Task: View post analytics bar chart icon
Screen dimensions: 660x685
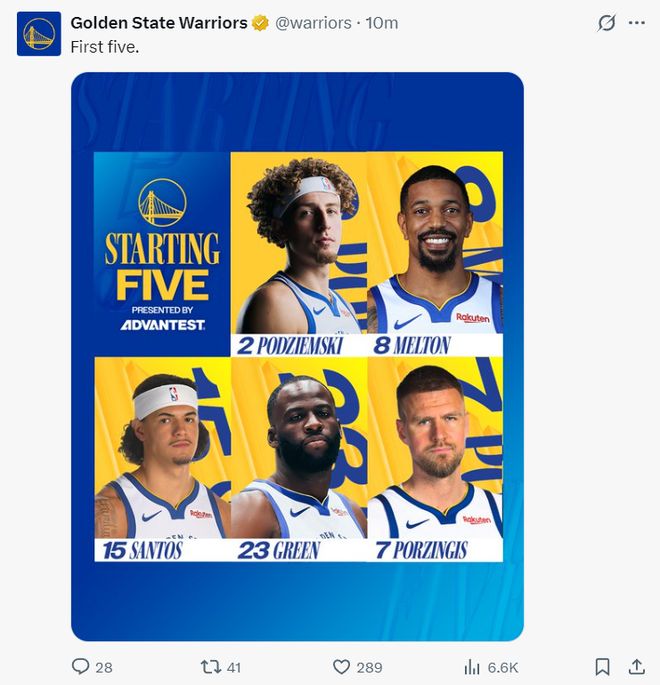Action: (472, 666)
